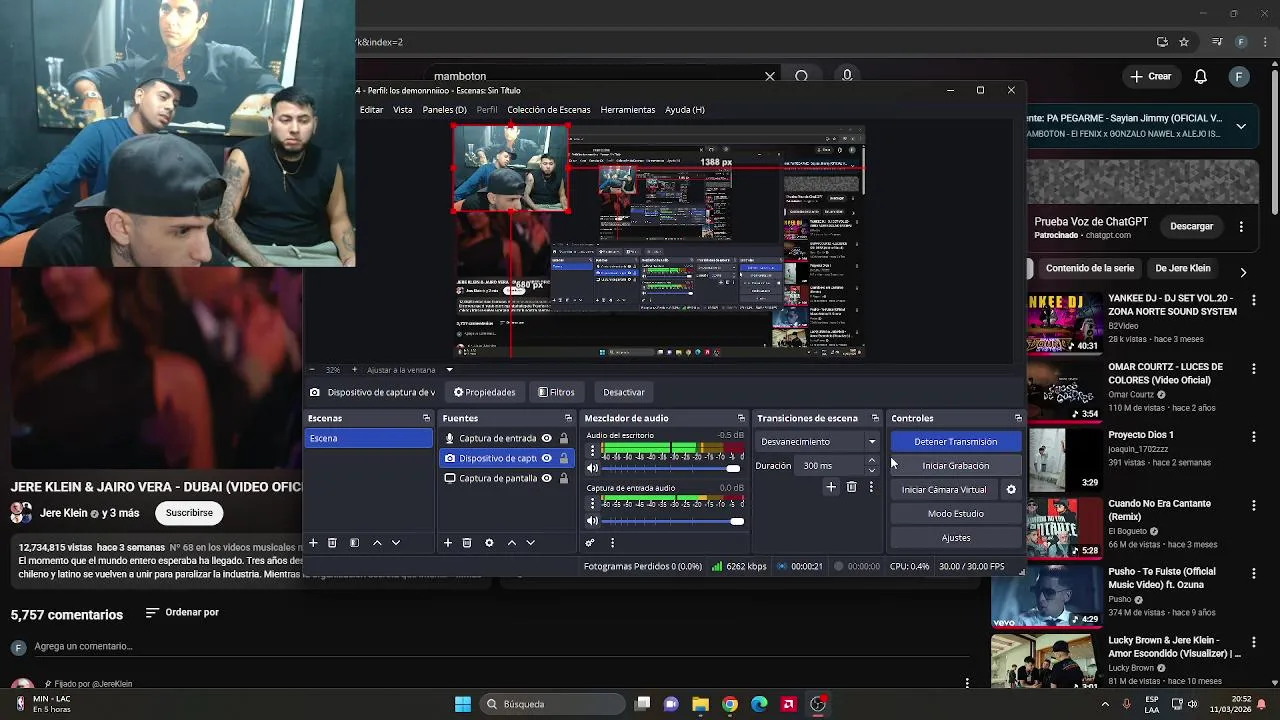Mute Audio del escritorio speaker
Screen dimensions: 1280x720
[x=592, y=469]
